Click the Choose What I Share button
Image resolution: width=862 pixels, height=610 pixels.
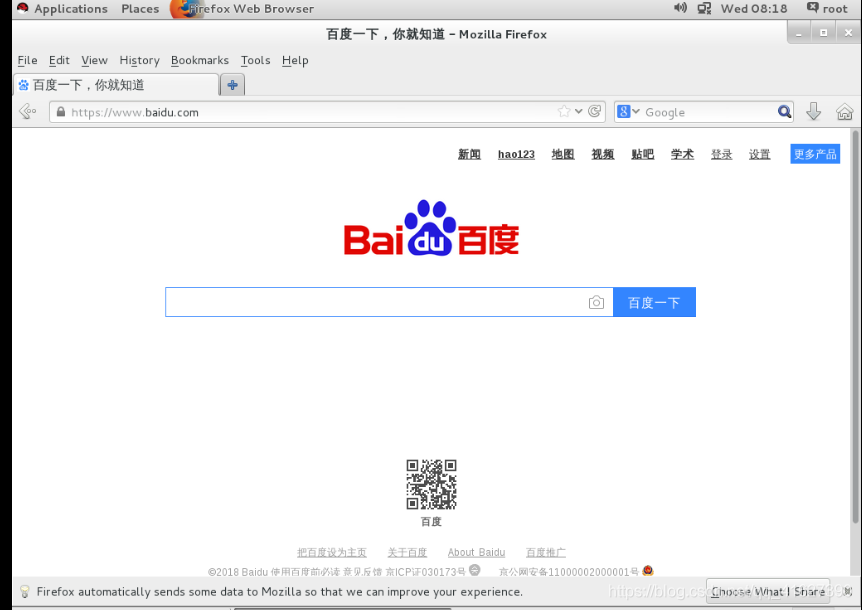(768, 591)
